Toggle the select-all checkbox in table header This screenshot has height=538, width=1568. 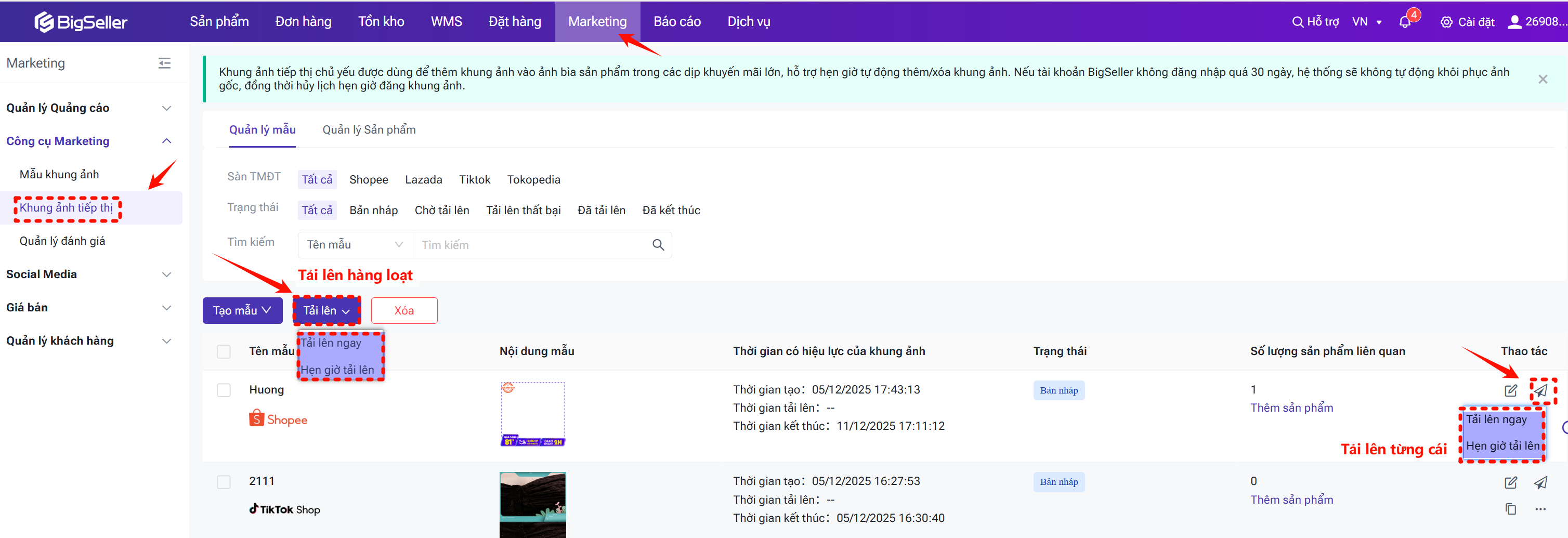pos(224,352)
